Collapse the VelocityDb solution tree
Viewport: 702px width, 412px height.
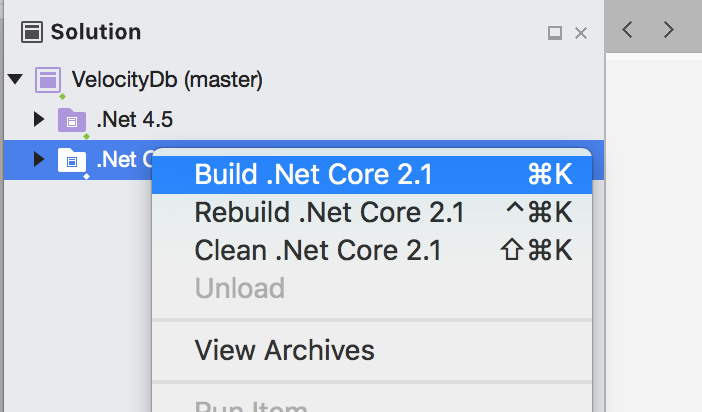point(15,79)
